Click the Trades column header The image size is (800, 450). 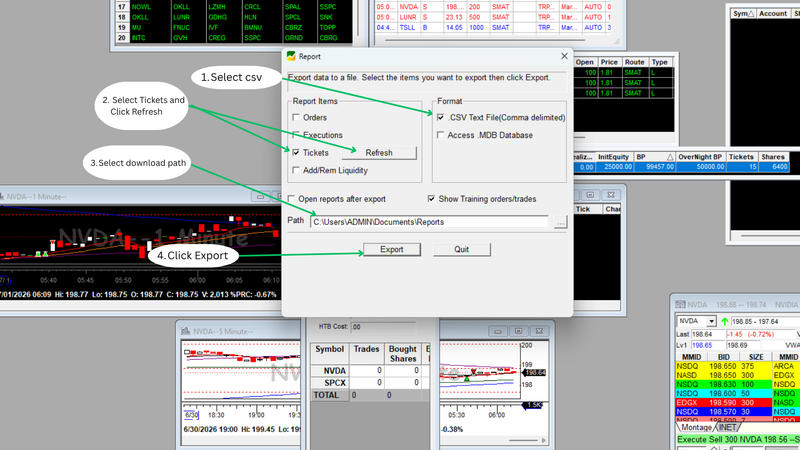click(x=366, y=354)
